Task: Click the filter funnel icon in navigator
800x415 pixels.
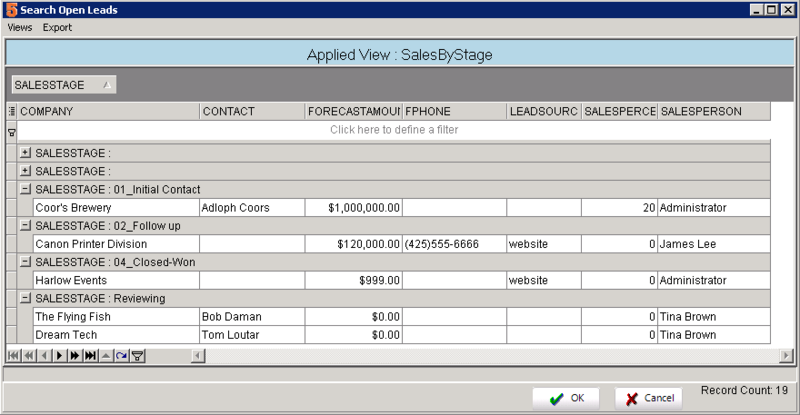Action: tap(137, 355)
